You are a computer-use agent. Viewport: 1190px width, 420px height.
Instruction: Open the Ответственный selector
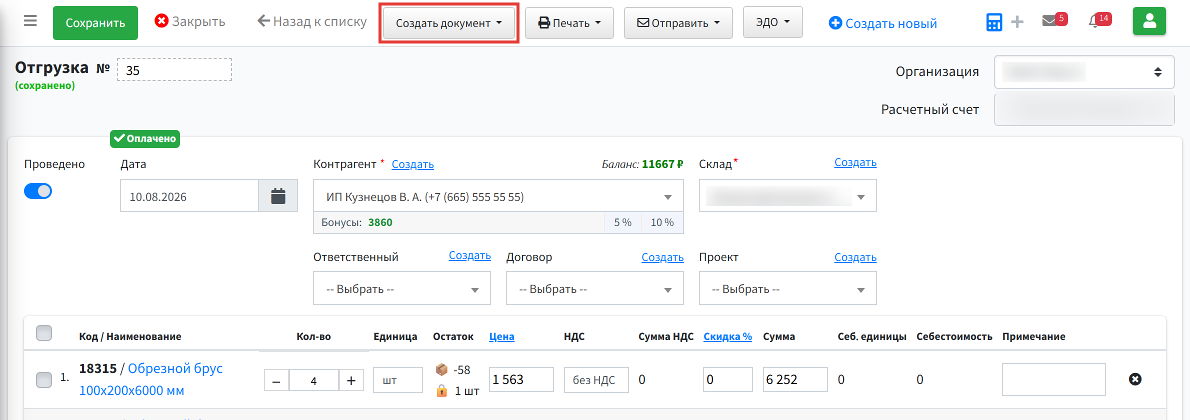click(x=401, y=289)
